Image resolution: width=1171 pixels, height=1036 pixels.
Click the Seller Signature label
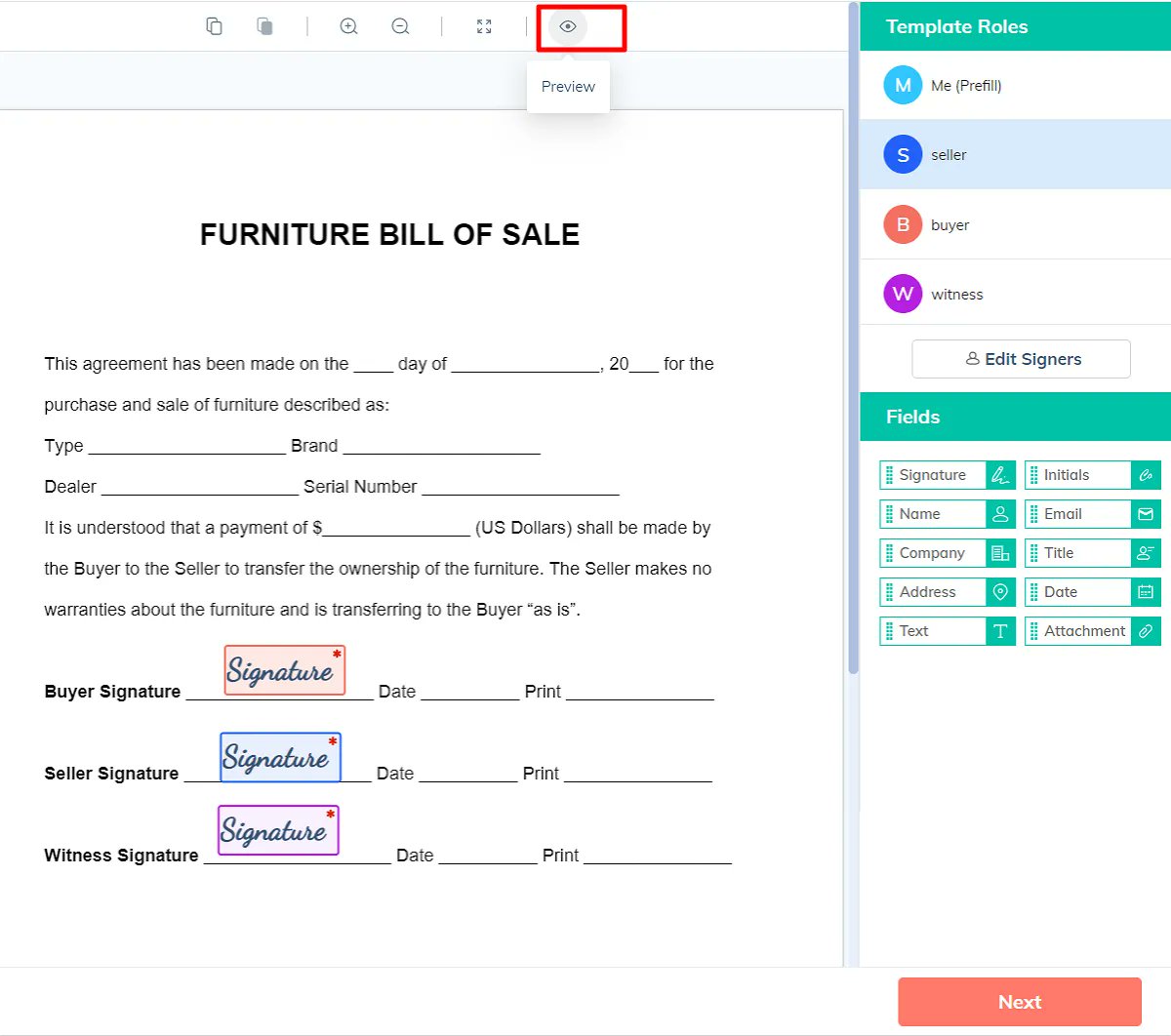(111, 774)
